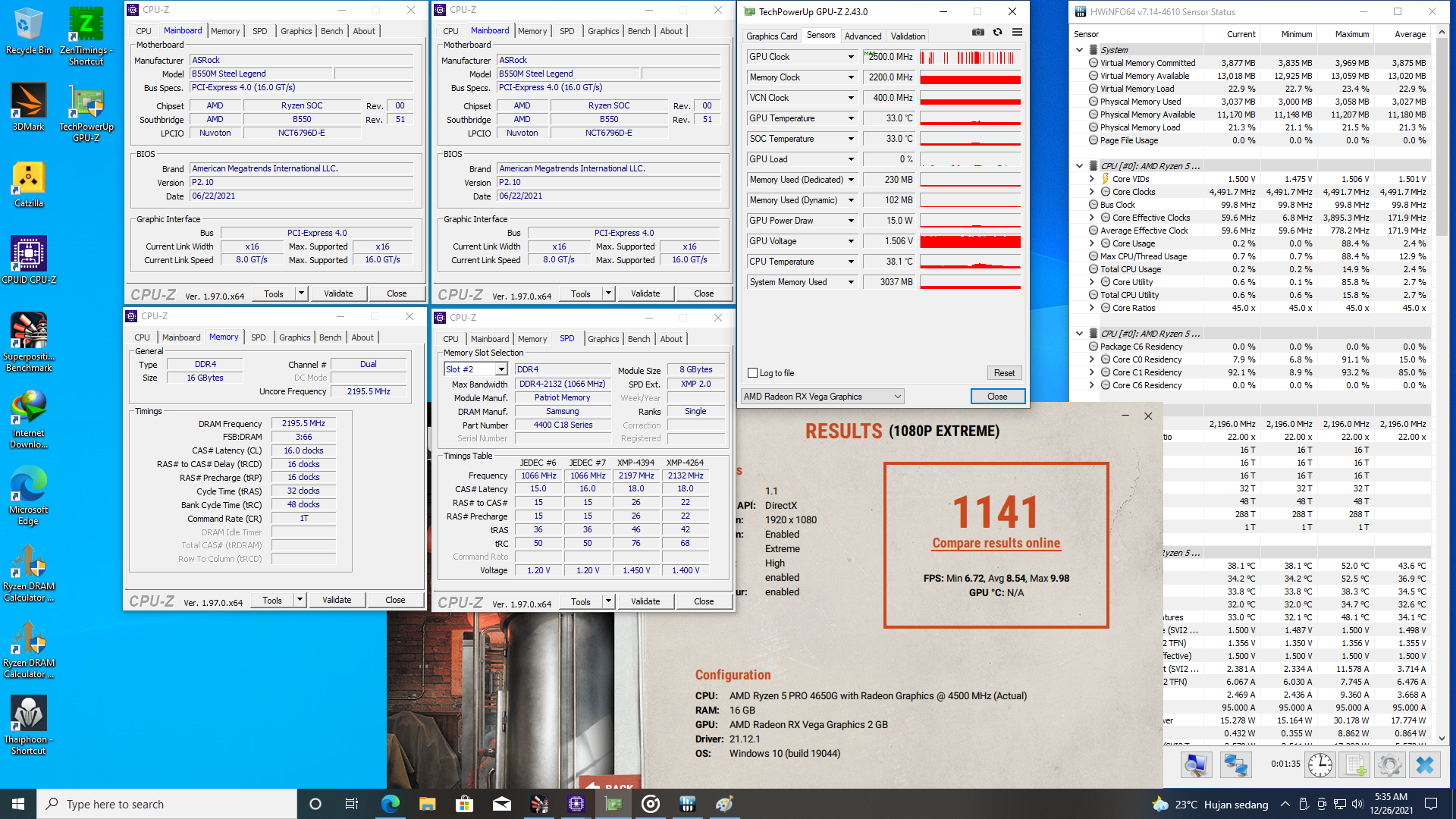Click volume icon in the system tray
Screen dimensions: 1456x819
pos(1357,804)
